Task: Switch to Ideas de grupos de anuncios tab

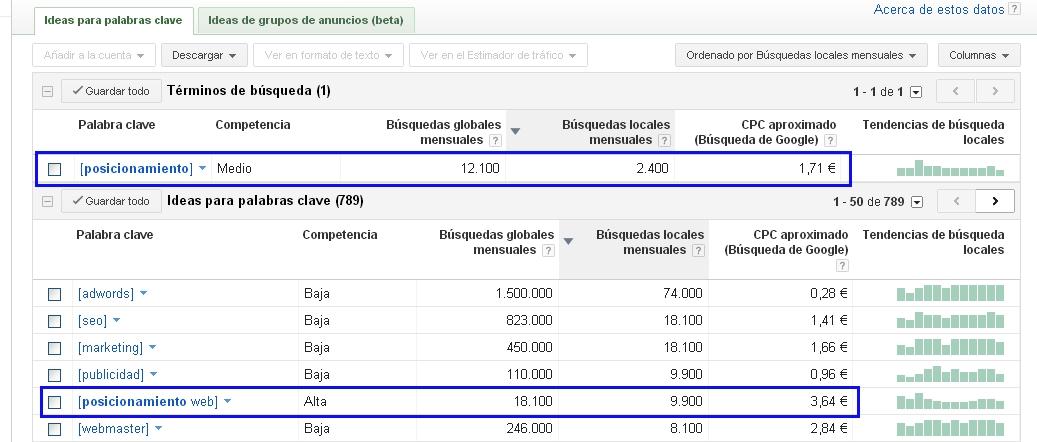Action: click(x=306, y=21)
